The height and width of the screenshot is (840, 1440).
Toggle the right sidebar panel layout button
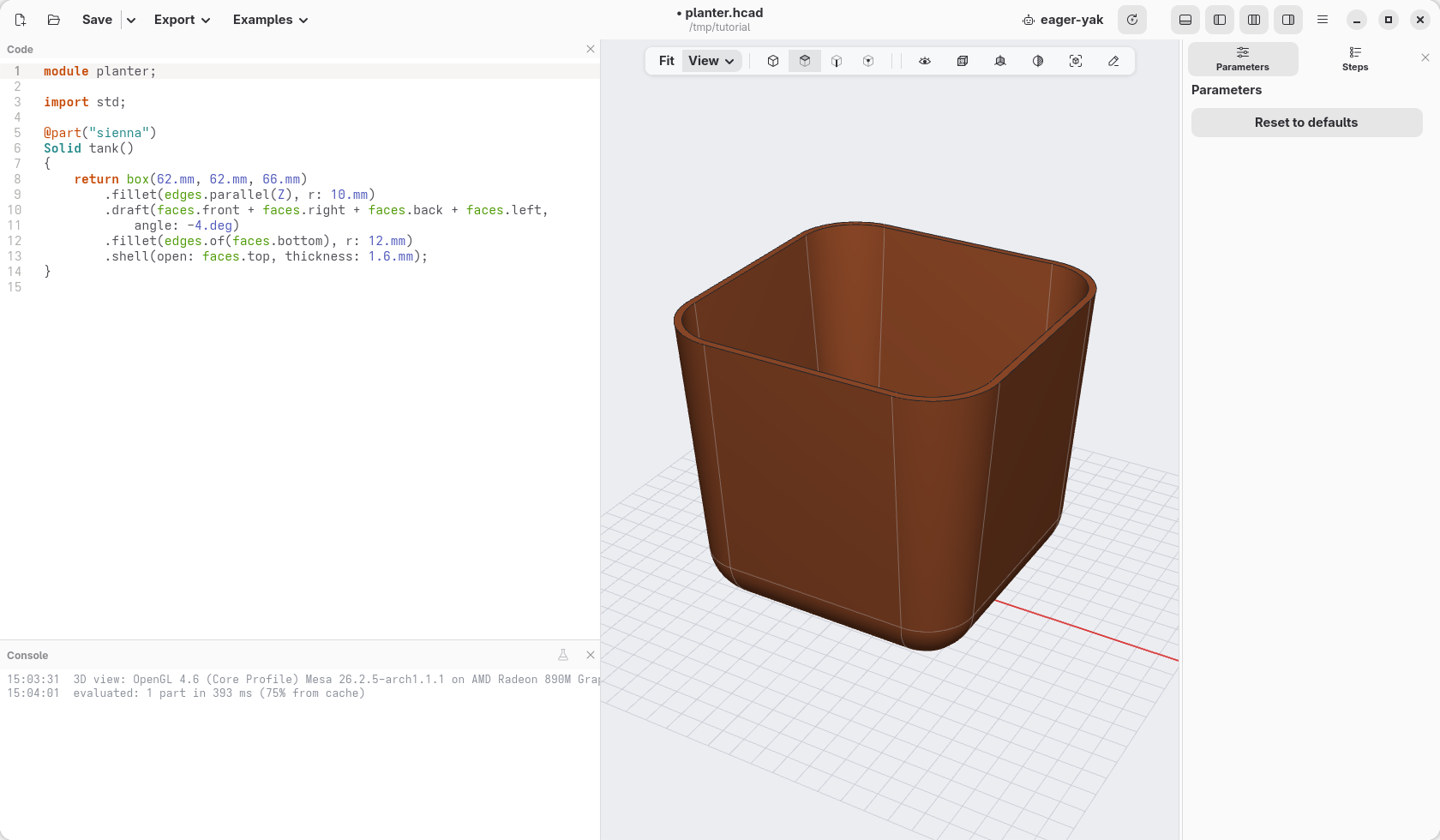coord(1288,20)
